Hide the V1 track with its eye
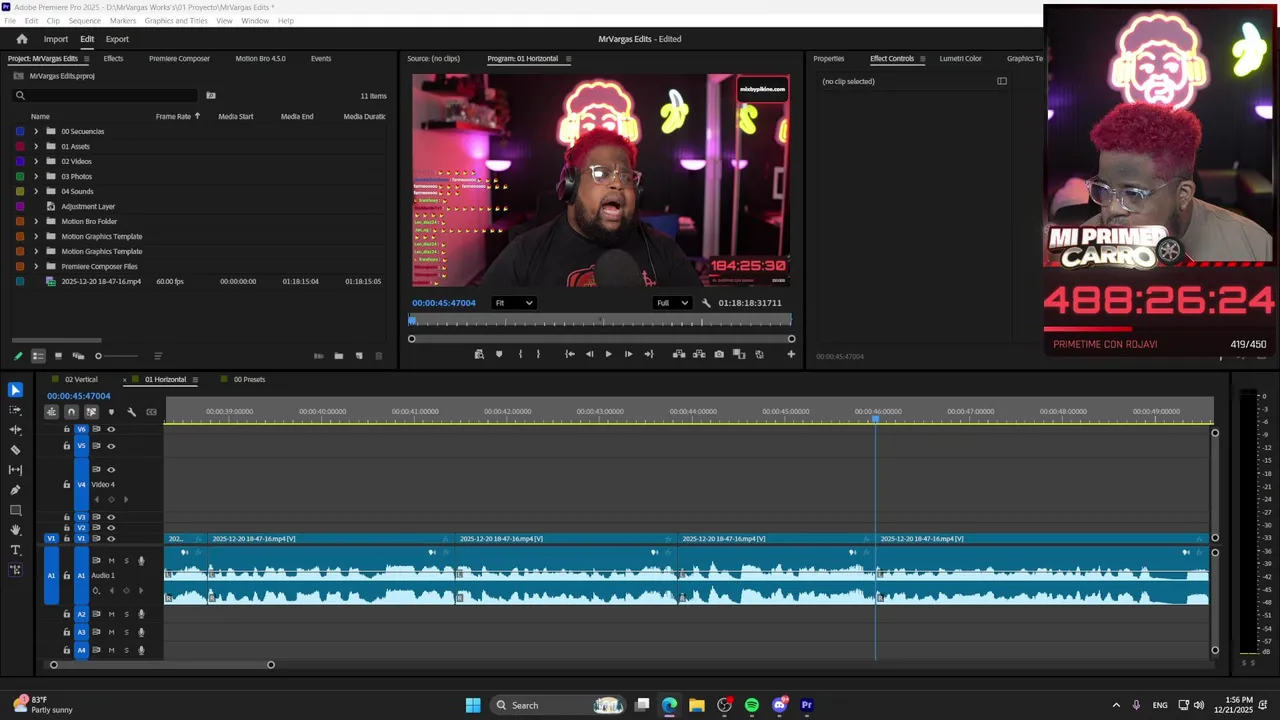 pos(111,539)
